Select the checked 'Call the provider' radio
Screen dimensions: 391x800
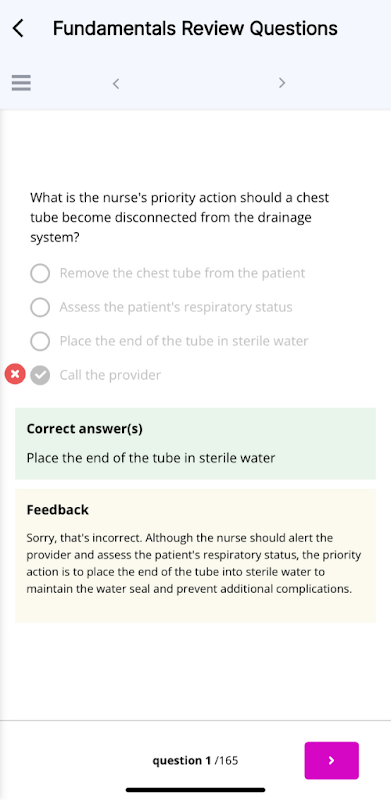40,376
